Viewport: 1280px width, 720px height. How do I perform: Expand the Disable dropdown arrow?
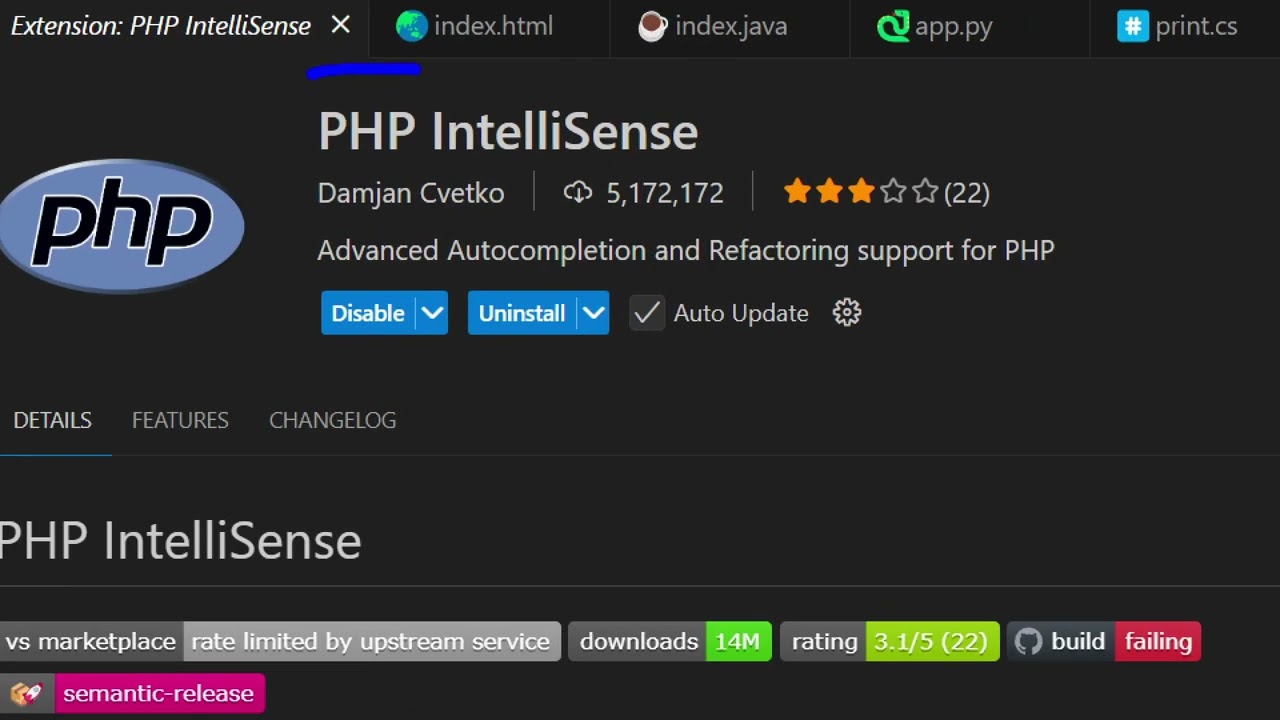432,313
